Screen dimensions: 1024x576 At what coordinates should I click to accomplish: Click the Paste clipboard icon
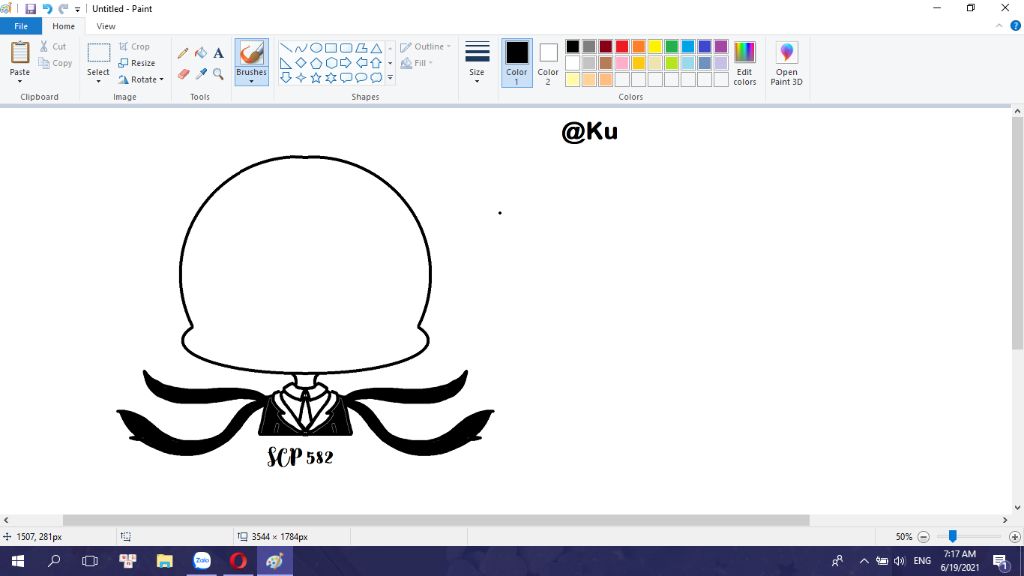[20, 54]
